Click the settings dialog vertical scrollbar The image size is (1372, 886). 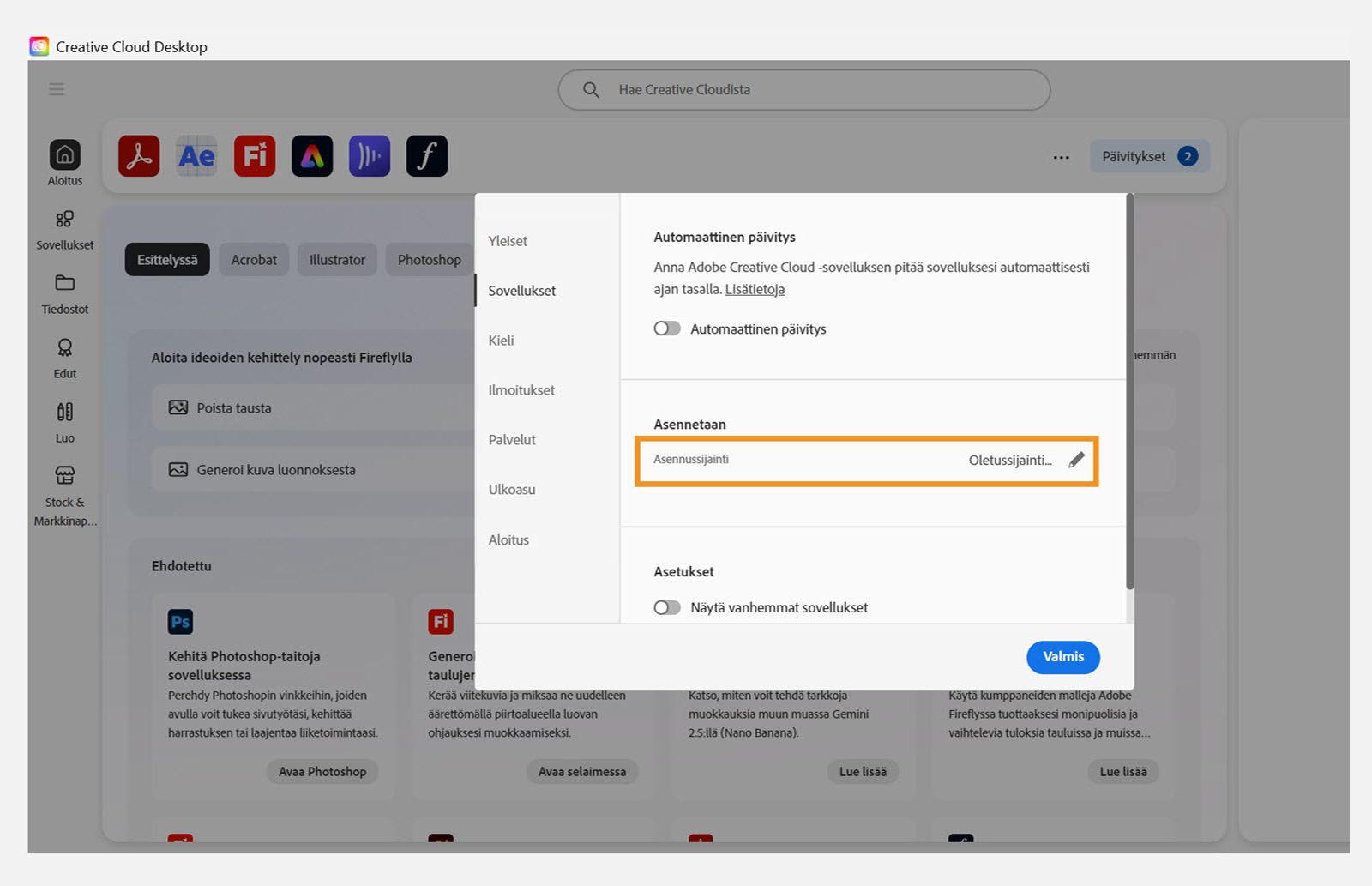pyautogui.click(x=1129, y=393)
